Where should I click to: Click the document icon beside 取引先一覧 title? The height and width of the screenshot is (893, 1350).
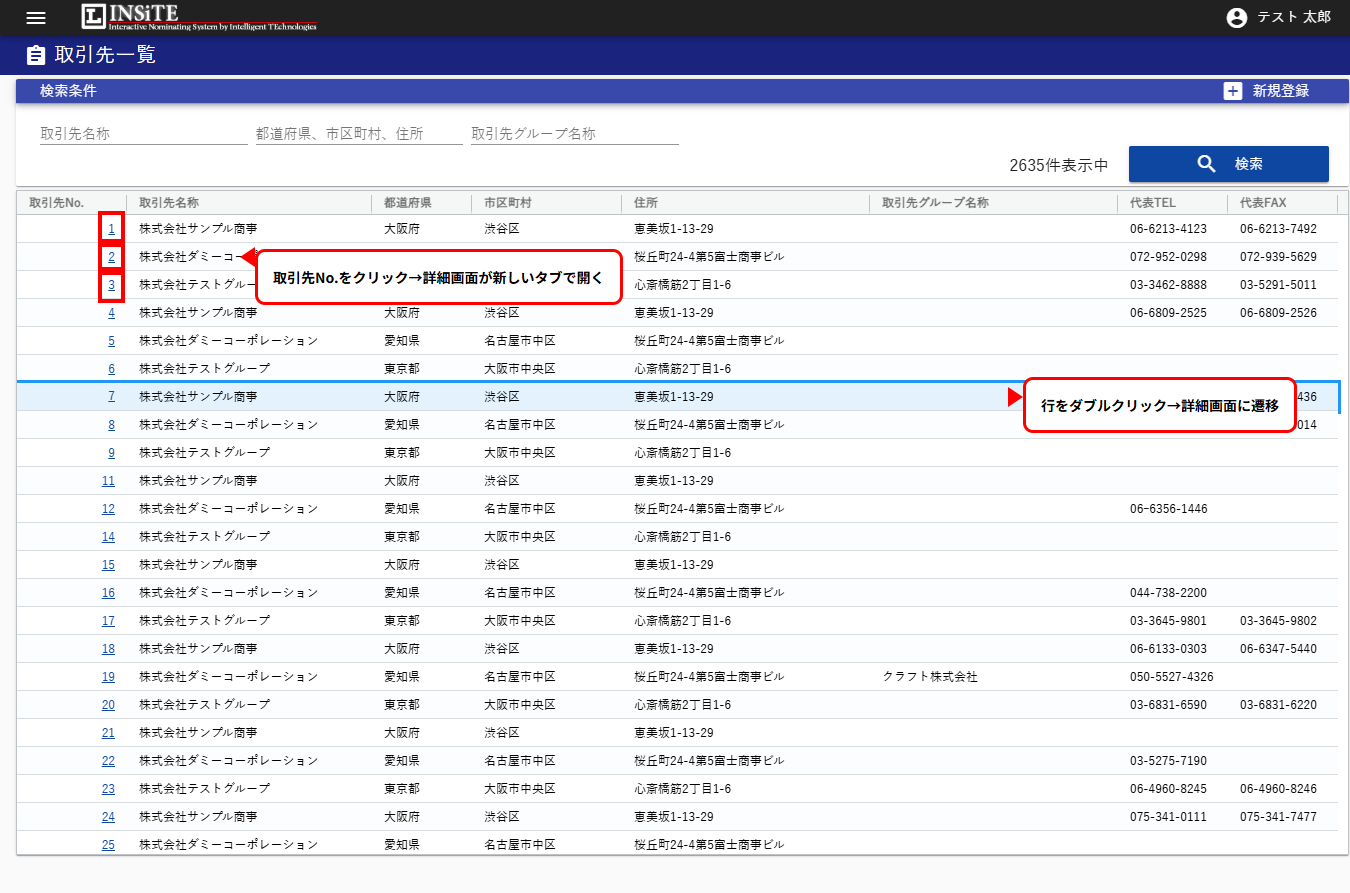pos(36,55)
